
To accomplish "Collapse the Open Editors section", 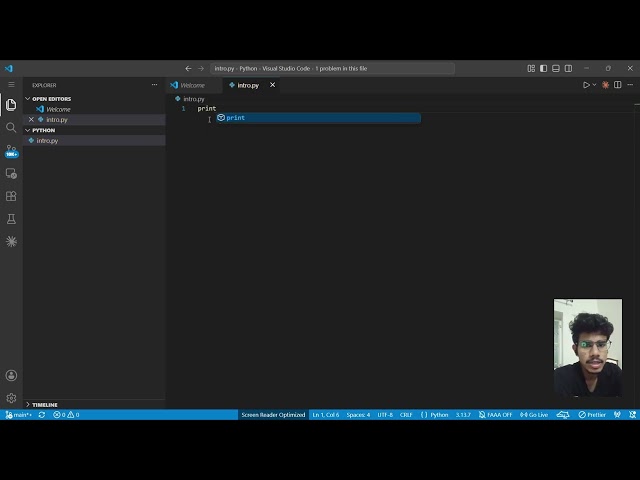I will (51, 99).
